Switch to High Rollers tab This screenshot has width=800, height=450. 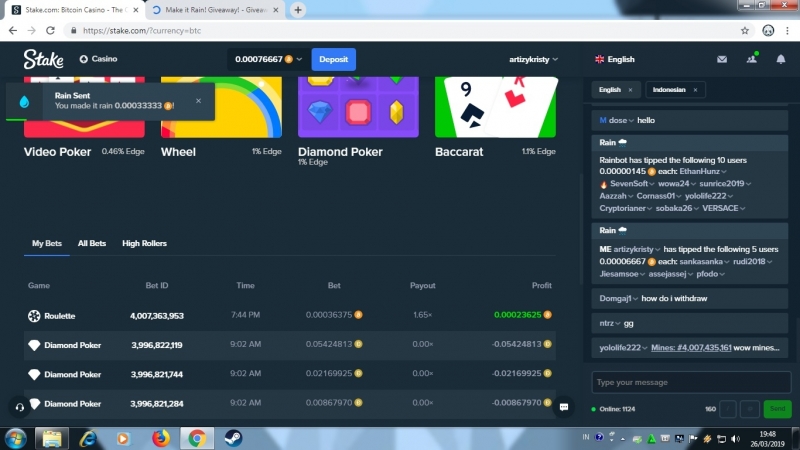coord(144,243)
